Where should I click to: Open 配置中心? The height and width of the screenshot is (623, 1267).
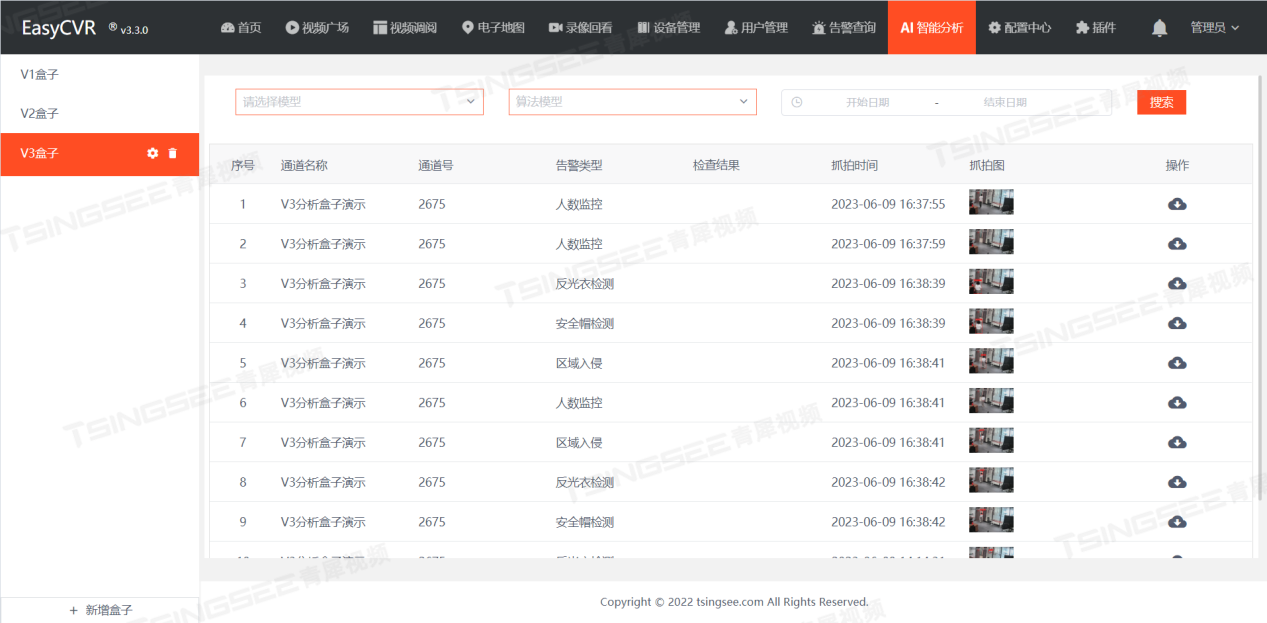coord(1019,28)
